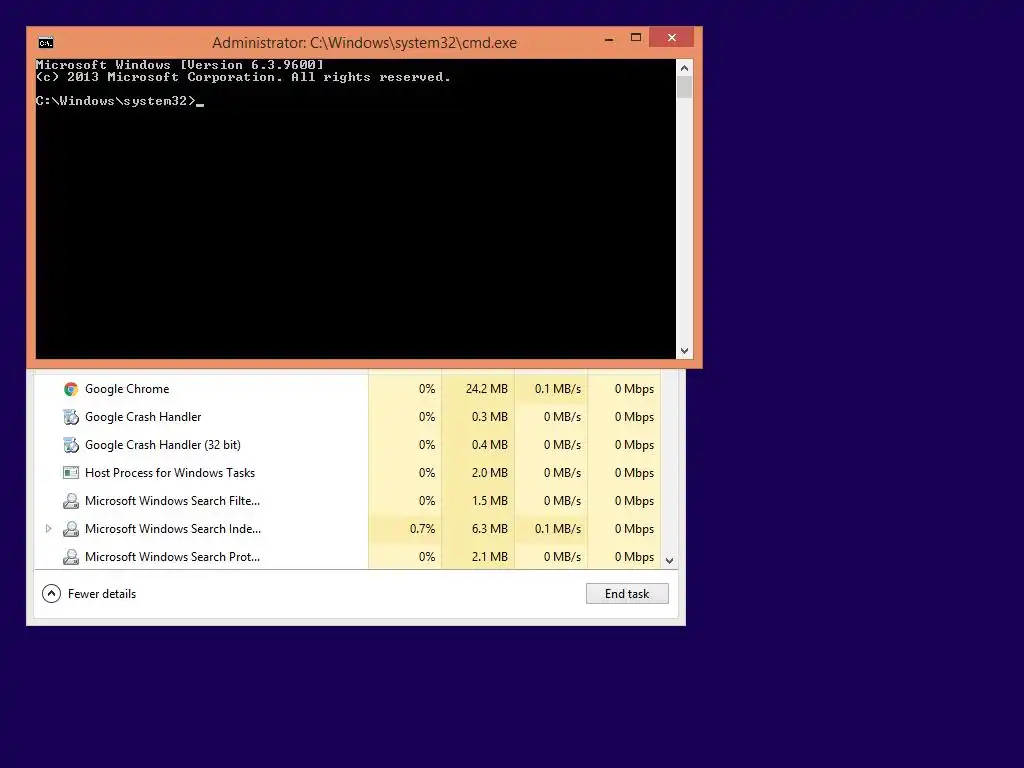1024x768 pixels.
Task: Collapse Task Manager with Fewer details
Action: pyautogui.click(x=89, y=594)
